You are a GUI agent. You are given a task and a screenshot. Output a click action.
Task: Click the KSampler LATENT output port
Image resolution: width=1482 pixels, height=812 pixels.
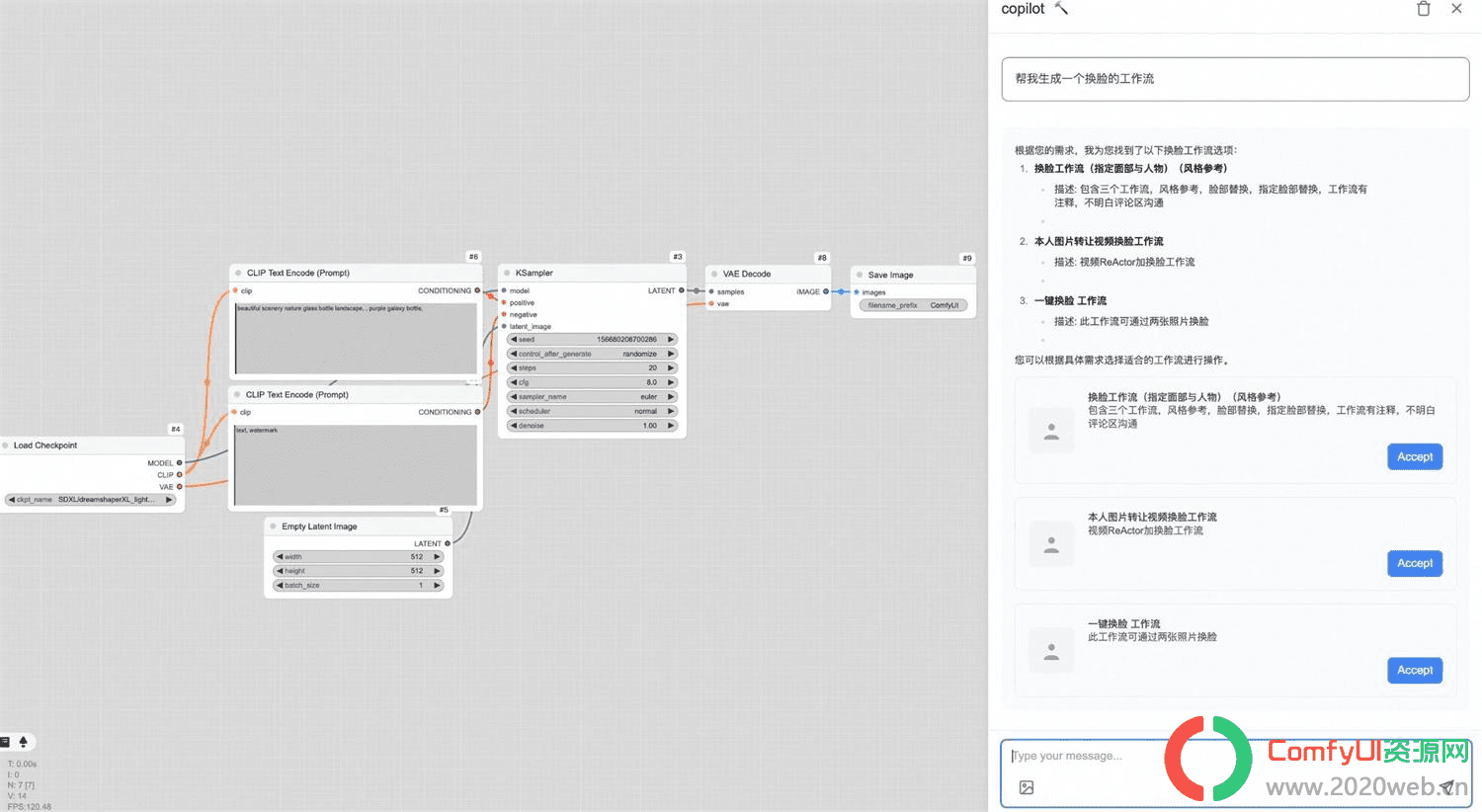(682, 290)
